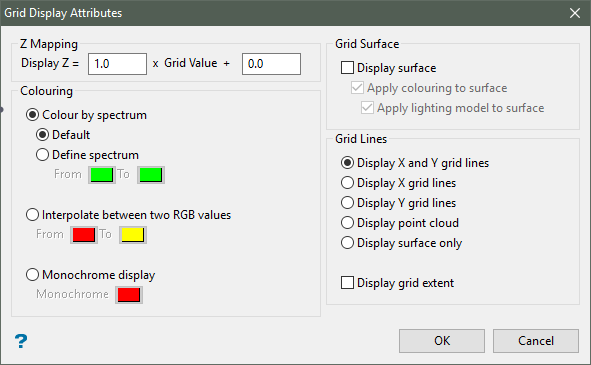591x365 pixels.
Task: Open the green spectrum From colour swatch
Action: (x=102, y=175)
